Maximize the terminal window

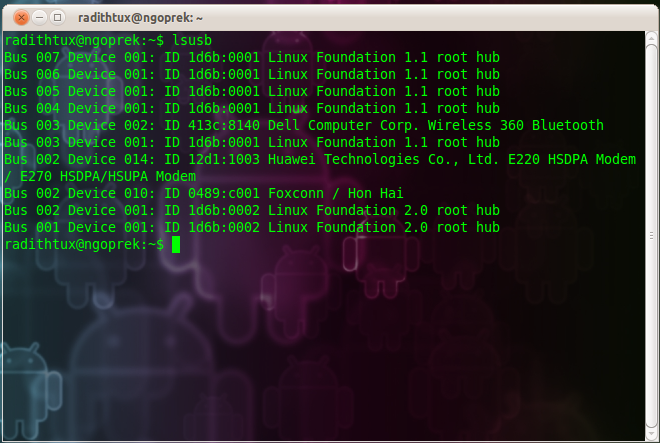click(x=57, y=17)
